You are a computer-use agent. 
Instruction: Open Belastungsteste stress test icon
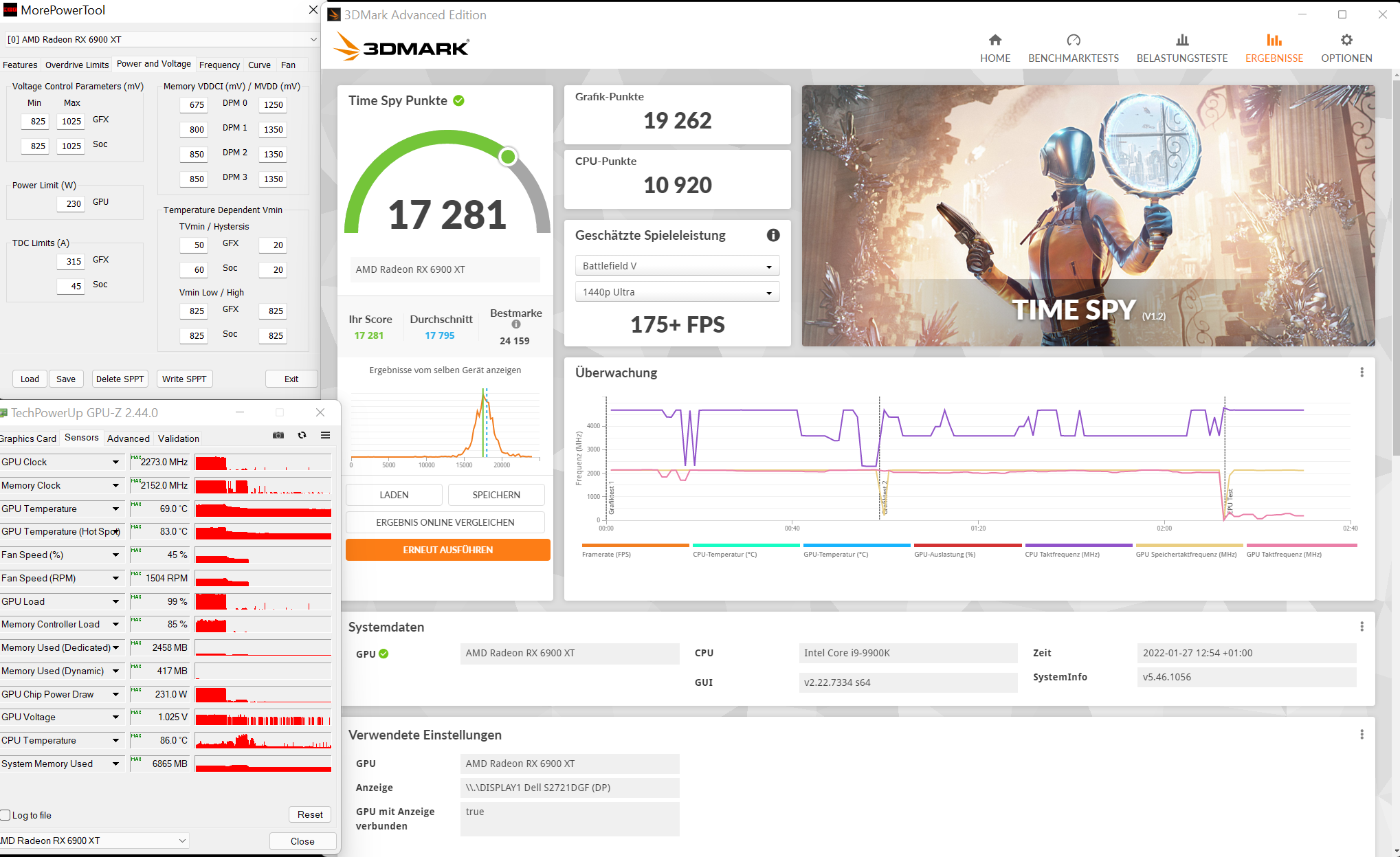tap(1181, 40)
